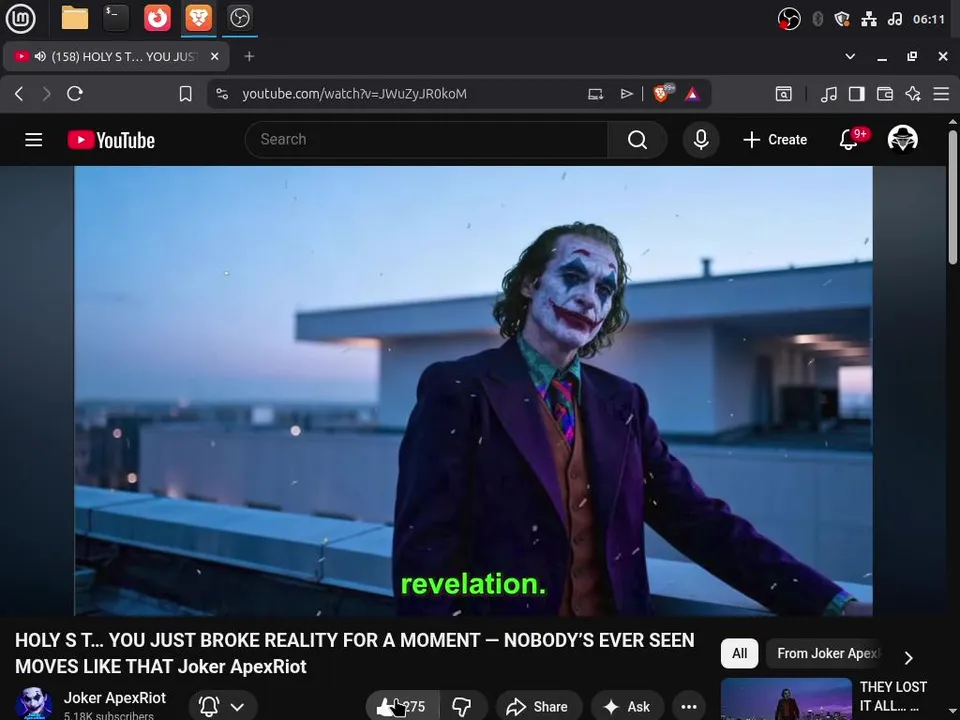Toggle the browser sidebar panel

pos(857,94)
